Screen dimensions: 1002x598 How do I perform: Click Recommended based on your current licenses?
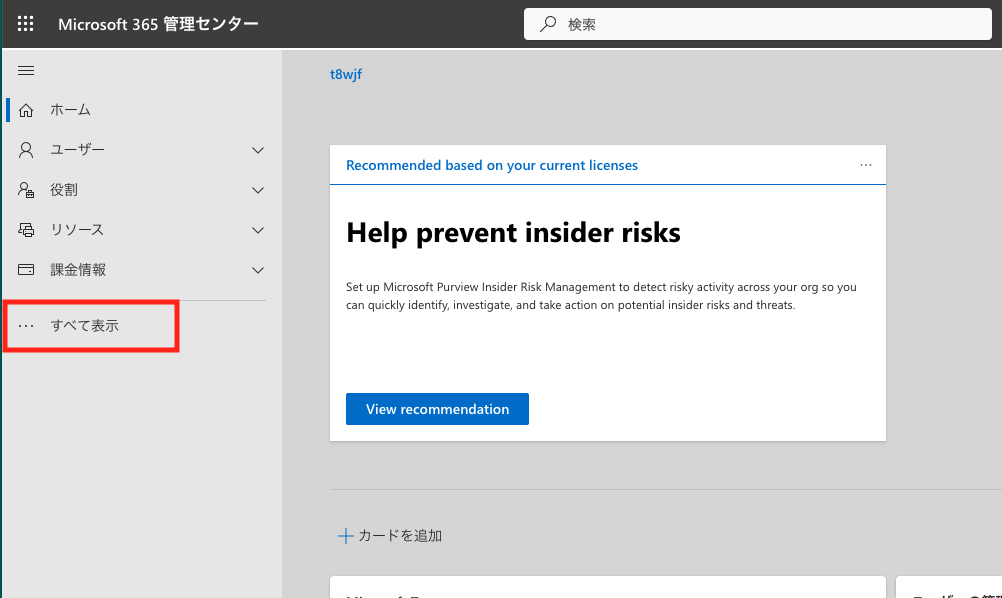[491, 165]
